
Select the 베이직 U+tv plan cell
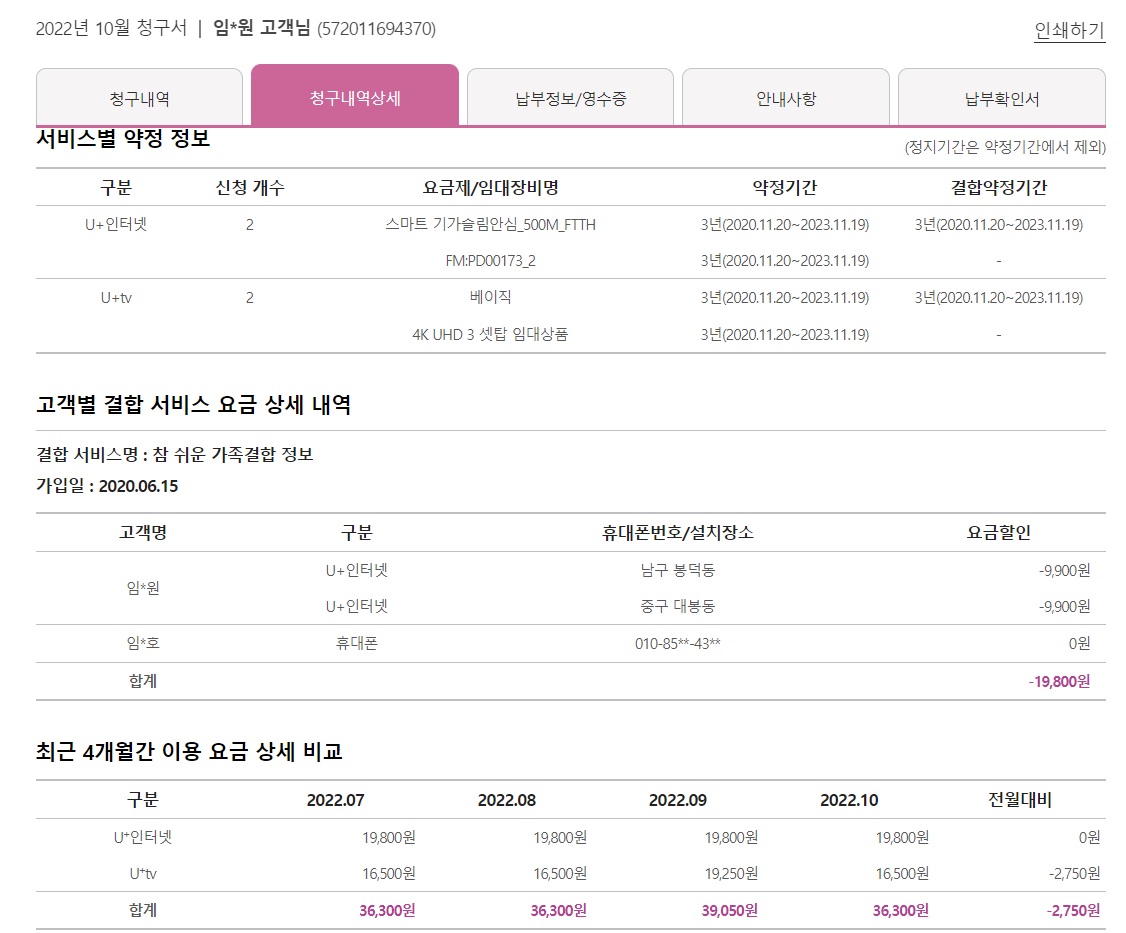(490, 297)
